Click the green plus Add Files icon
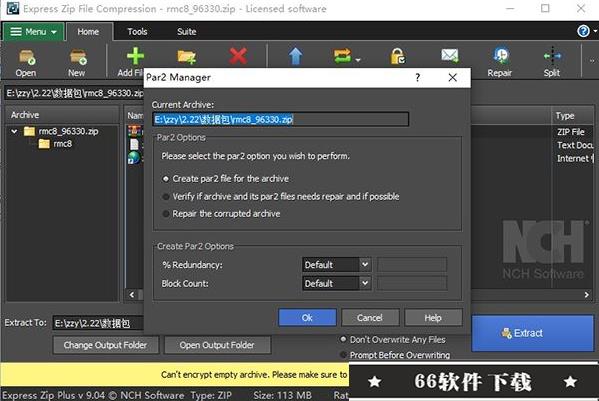 point(135,57)
